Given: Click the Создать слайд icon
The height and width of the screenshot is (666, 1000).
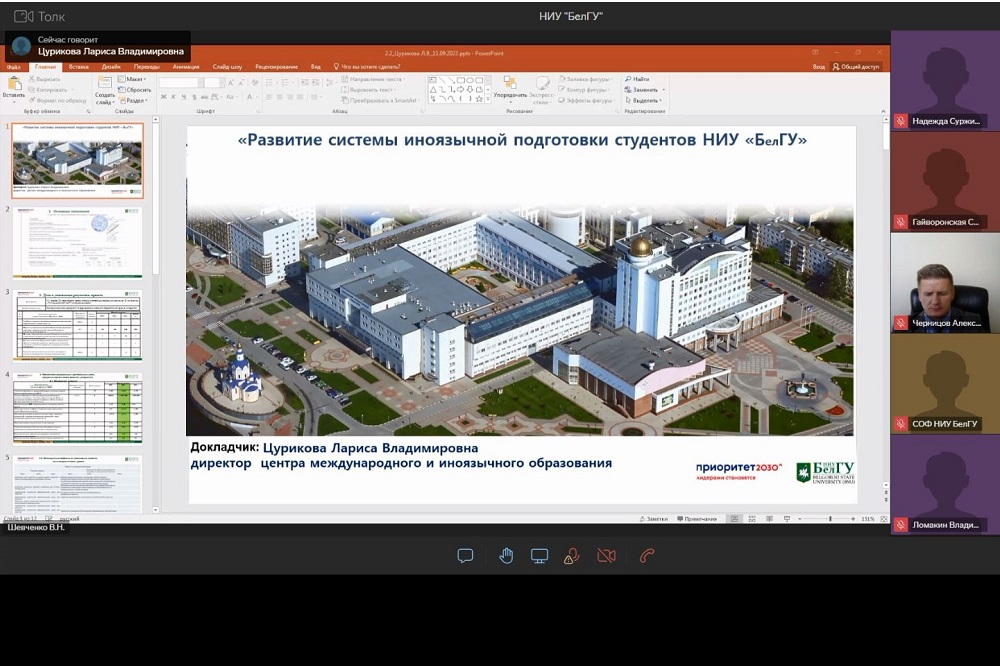Looking at the screenshot, I should coord(105,88).
